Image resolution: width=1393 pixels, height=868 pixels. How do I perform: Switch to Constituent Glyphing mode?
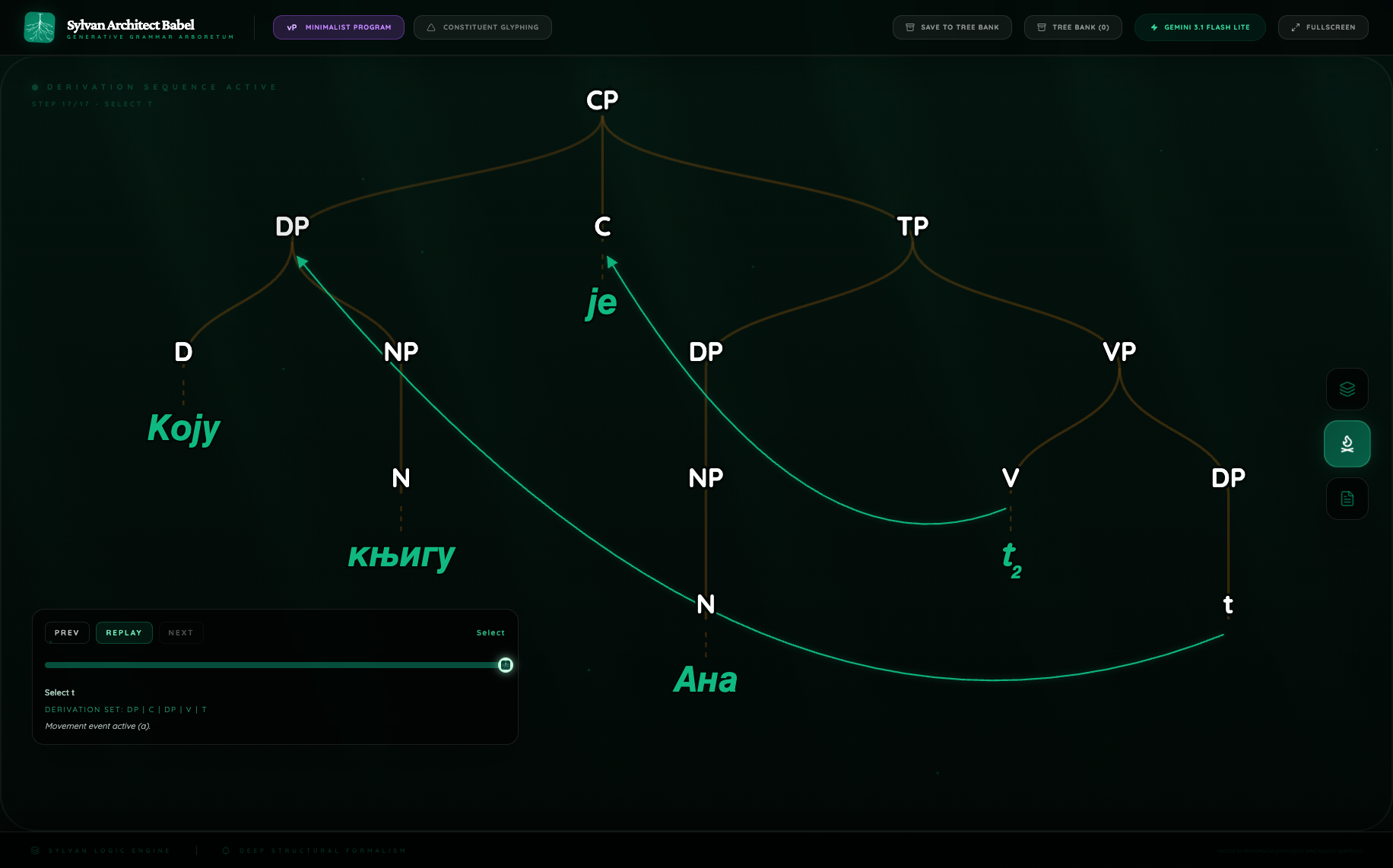482,27
